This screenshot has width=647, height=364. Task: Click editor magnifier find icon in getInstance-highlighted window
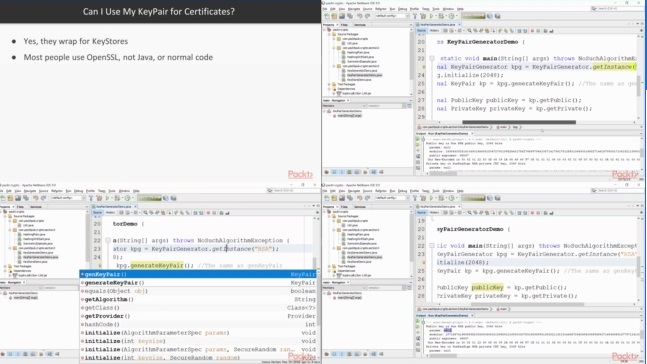(x=469, y=31)
